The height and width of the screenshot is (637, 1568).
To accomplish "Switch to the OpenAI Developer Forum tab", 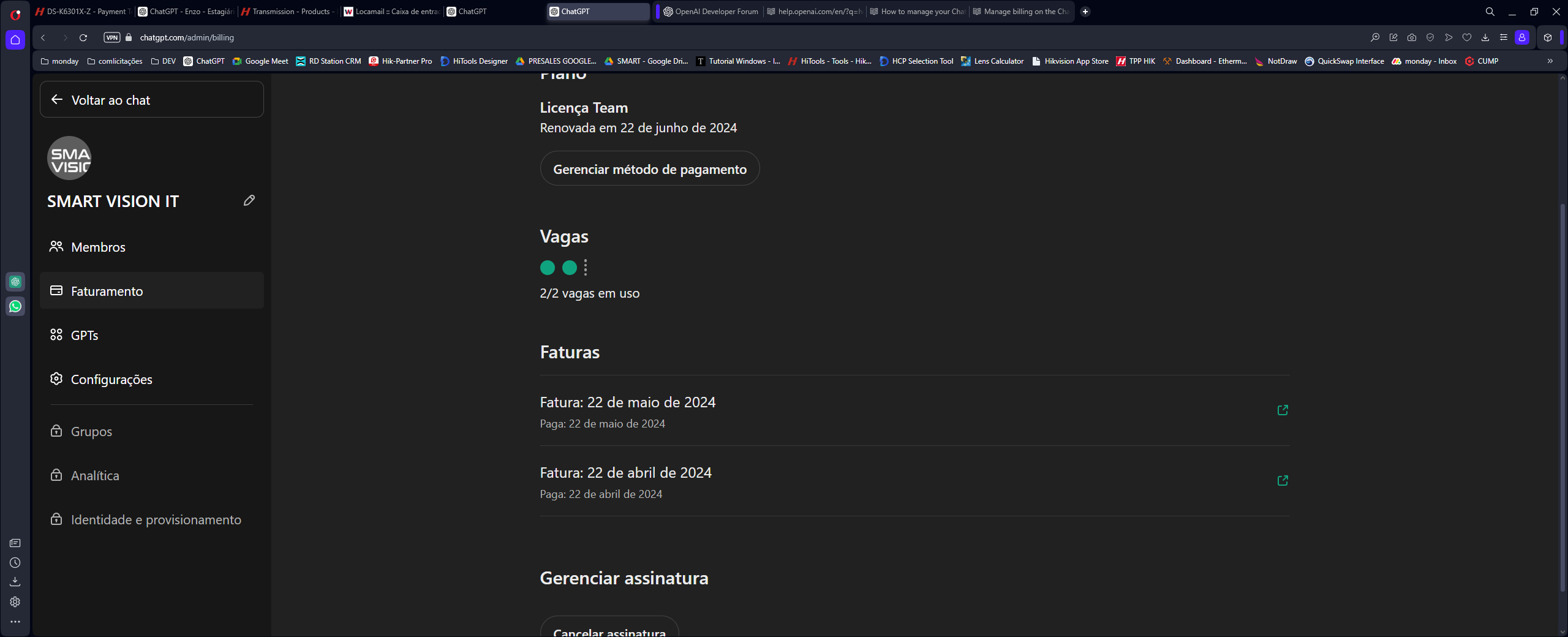I will click(712, 12).
